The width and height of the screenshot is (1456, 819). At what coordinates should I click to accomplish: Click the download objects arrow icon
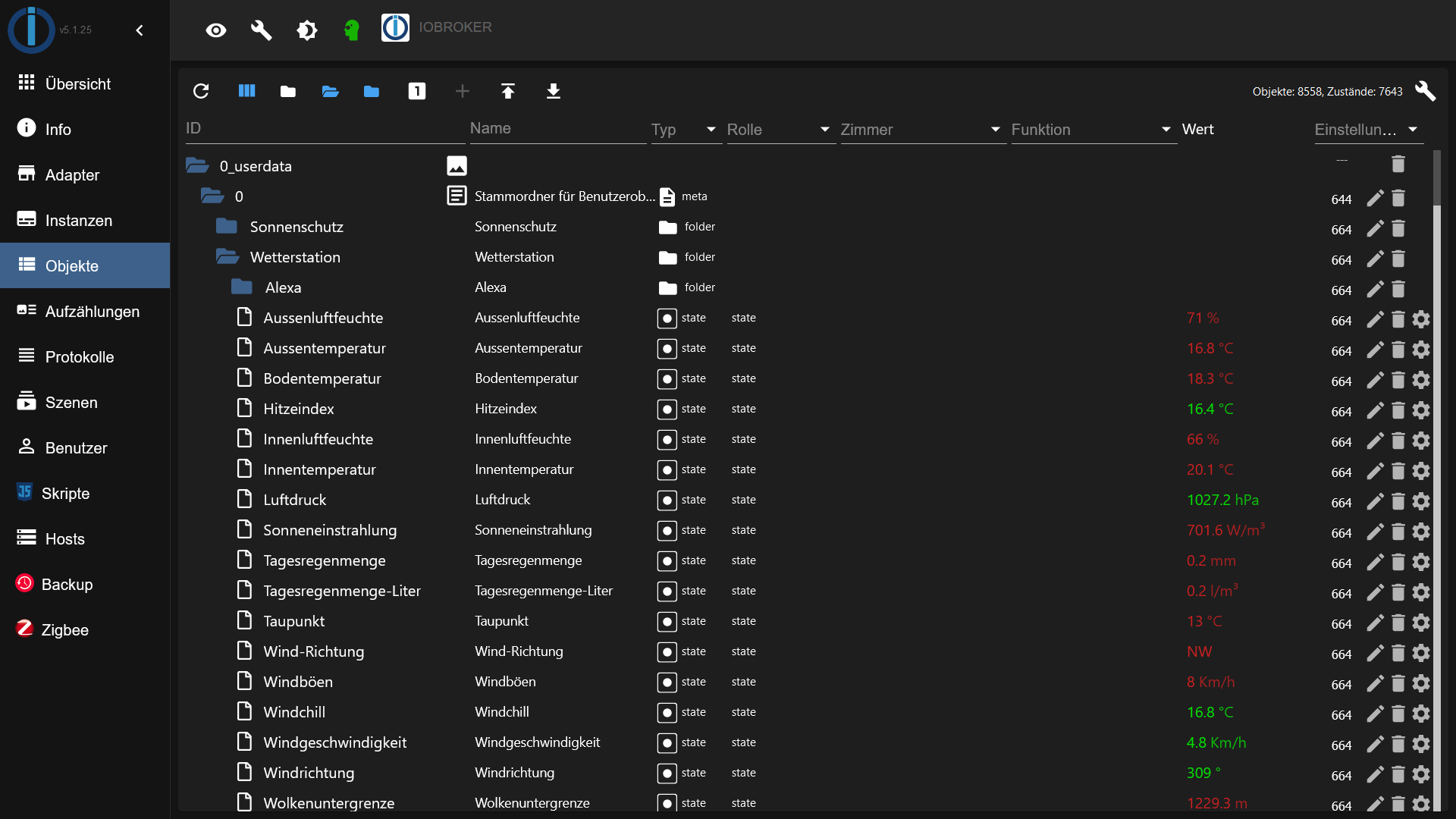tap(554, 91)
